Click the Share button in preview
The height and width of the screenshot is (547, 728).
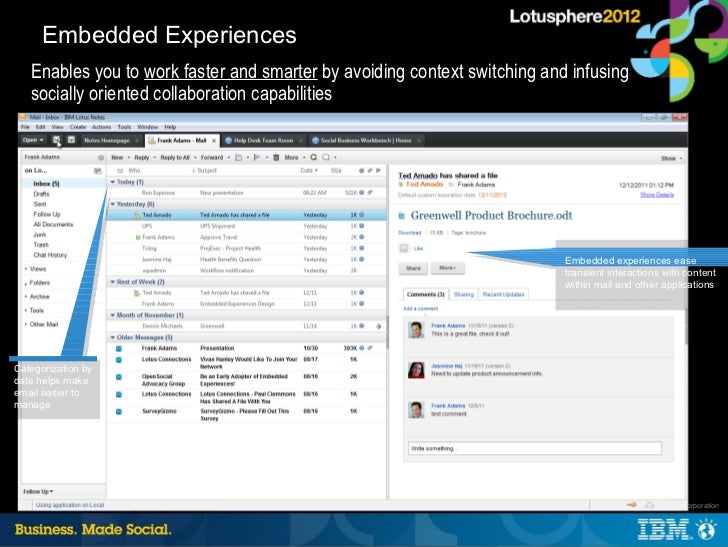(x=413, y=268)
